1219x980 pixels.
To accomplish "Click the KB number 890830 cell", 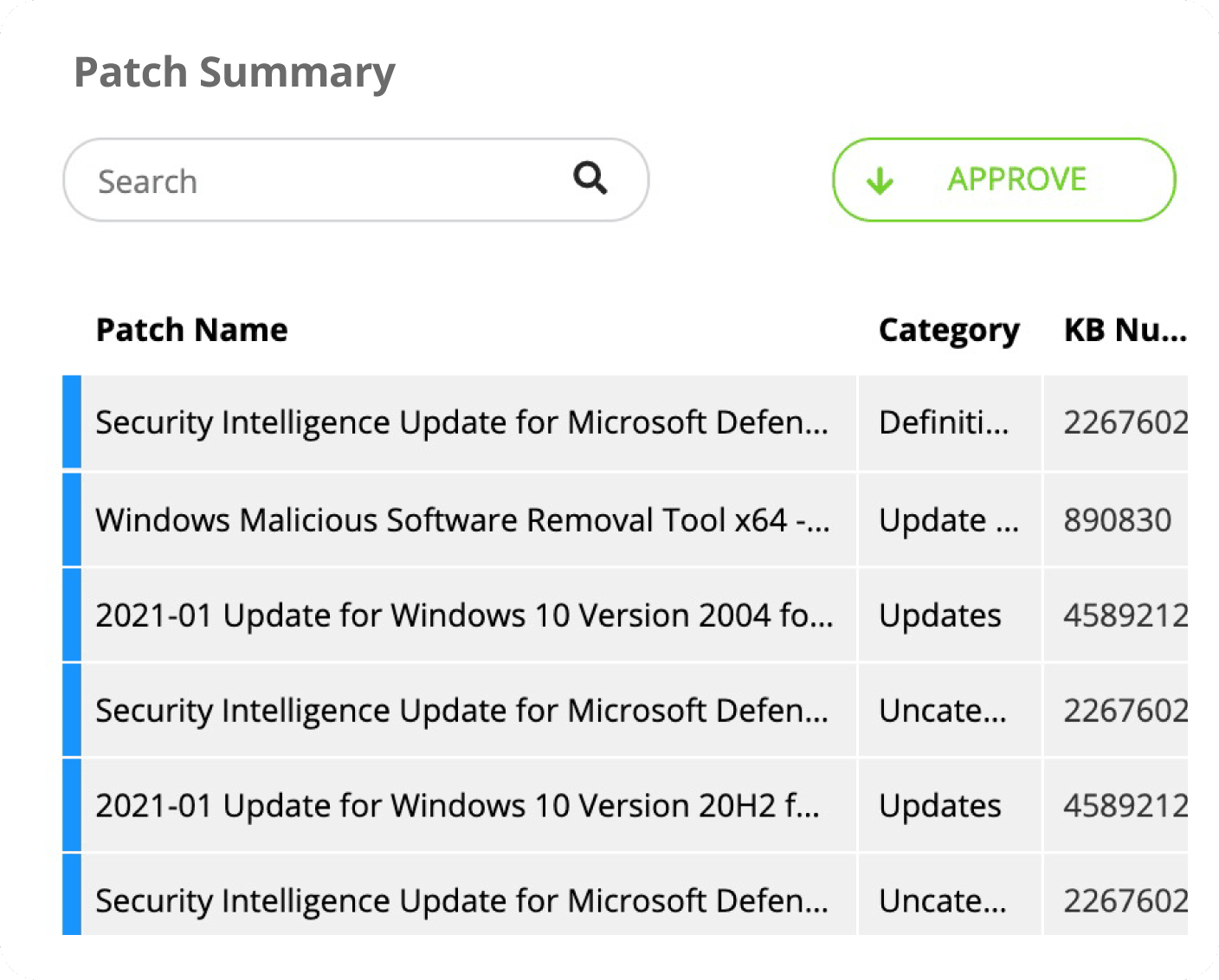I will 1117,520.
